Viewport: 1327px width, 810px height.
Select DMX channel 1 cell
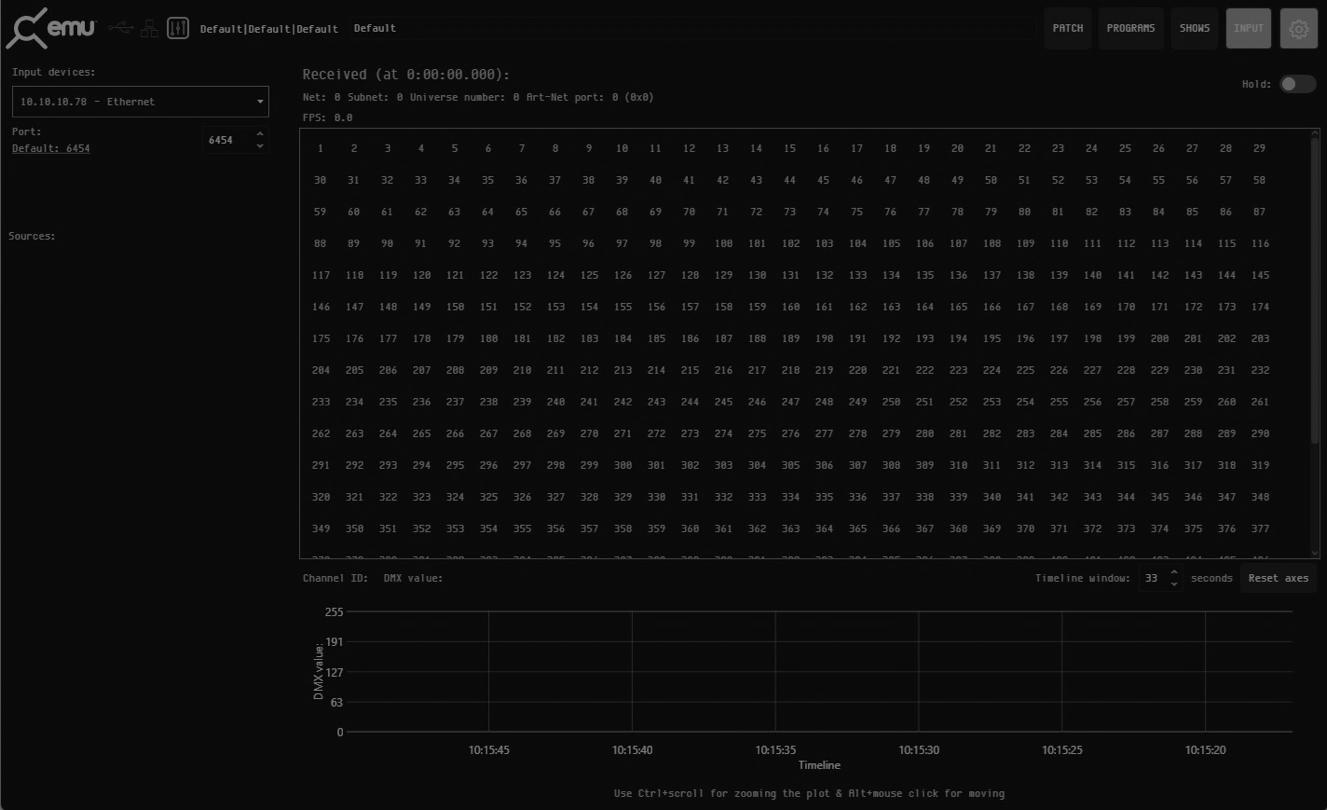[x=321, y=148]
